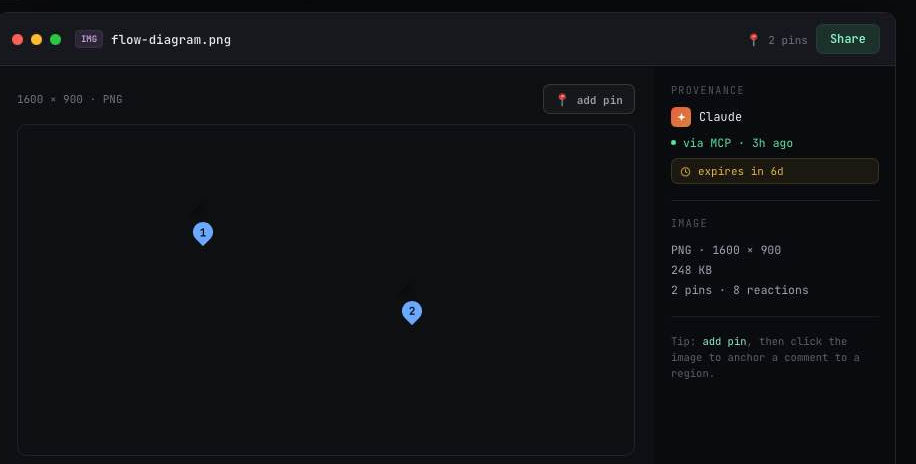Viewport: 916px width, 464px height.
Task: Click the flow-diagram.png file title
Action: click(171, 40)
